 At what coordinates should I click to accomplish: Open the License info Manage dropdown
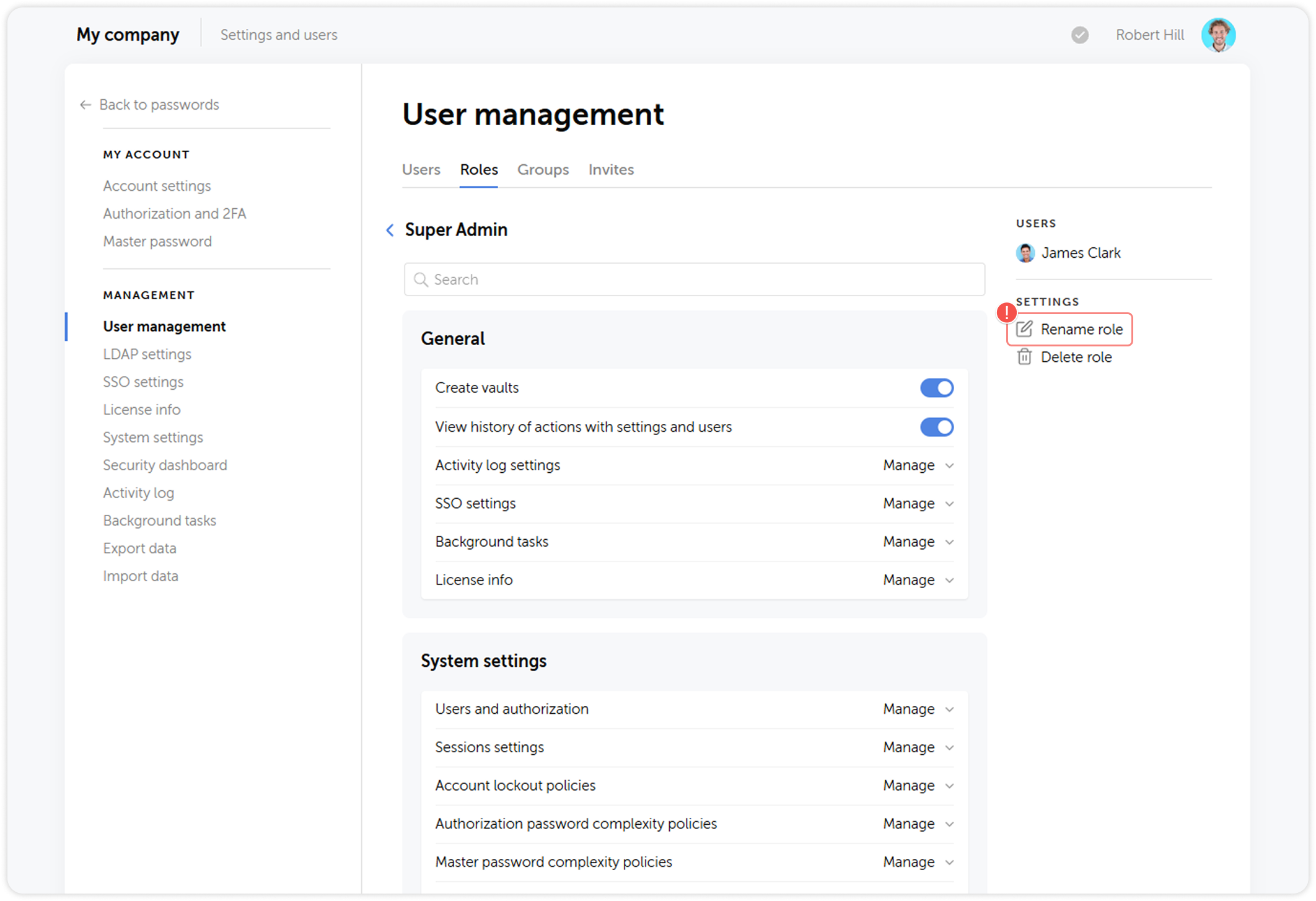[x=918, y=580]
